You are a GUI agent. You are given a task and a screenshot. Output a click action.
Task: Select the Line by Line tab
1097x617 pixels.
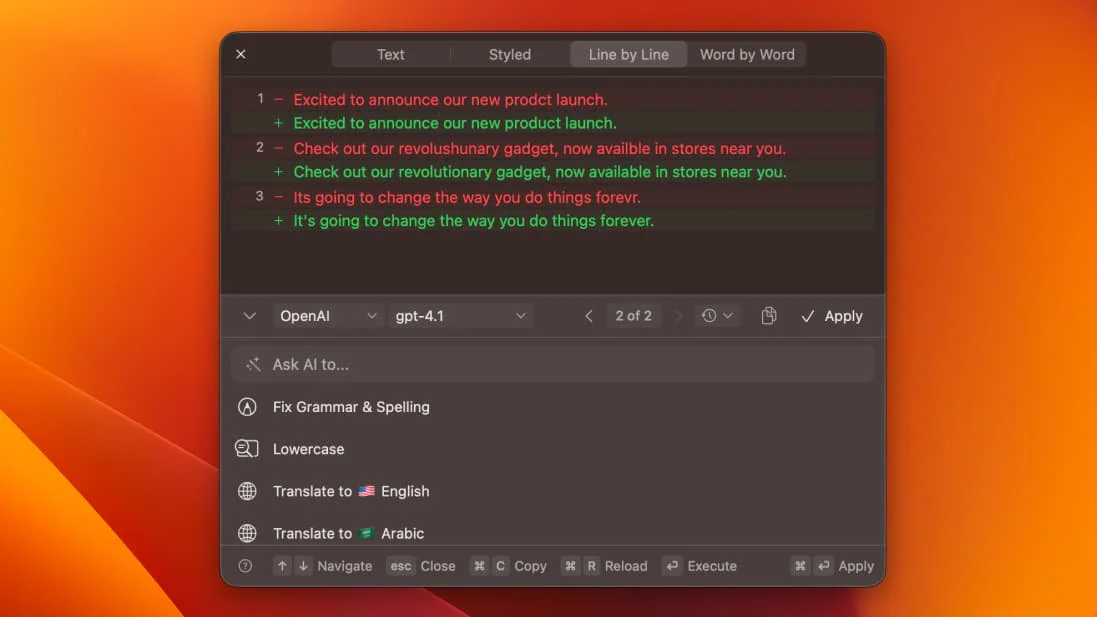pyautogui.click(x=628, y=54)
